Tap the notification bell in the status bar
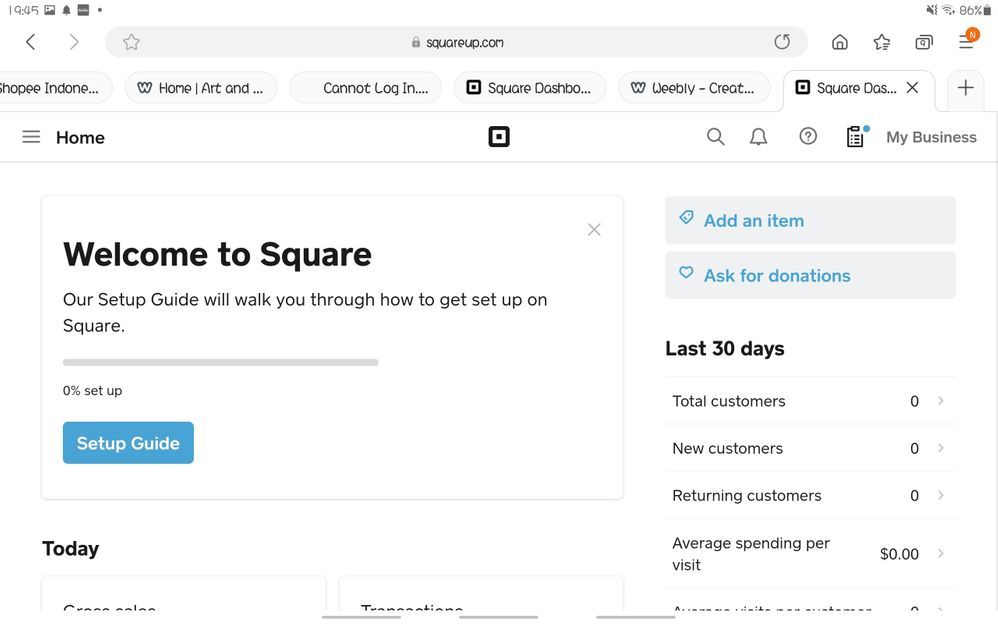 66,10
